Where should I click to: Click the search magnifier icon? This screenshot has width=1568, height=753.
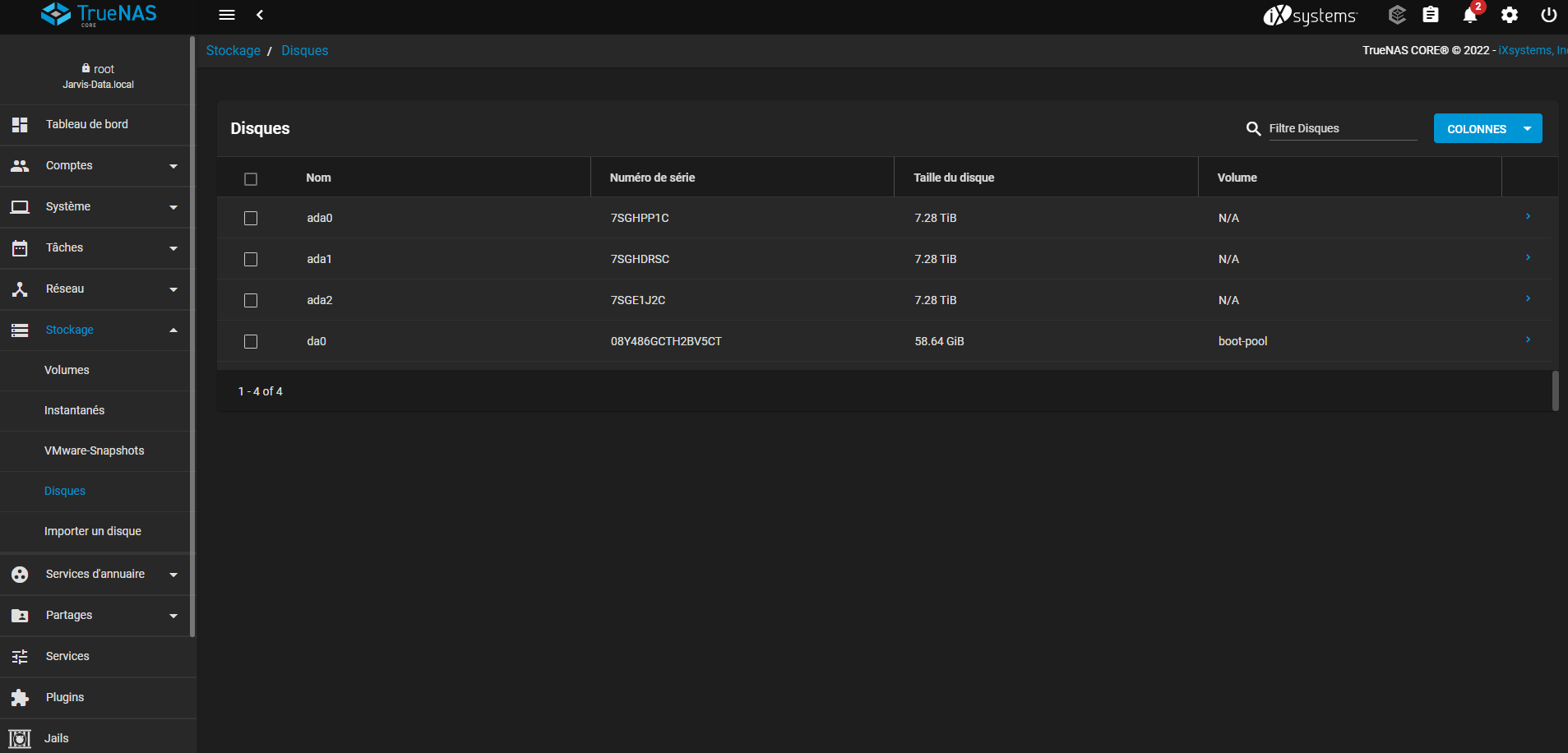click(1253, 129)
